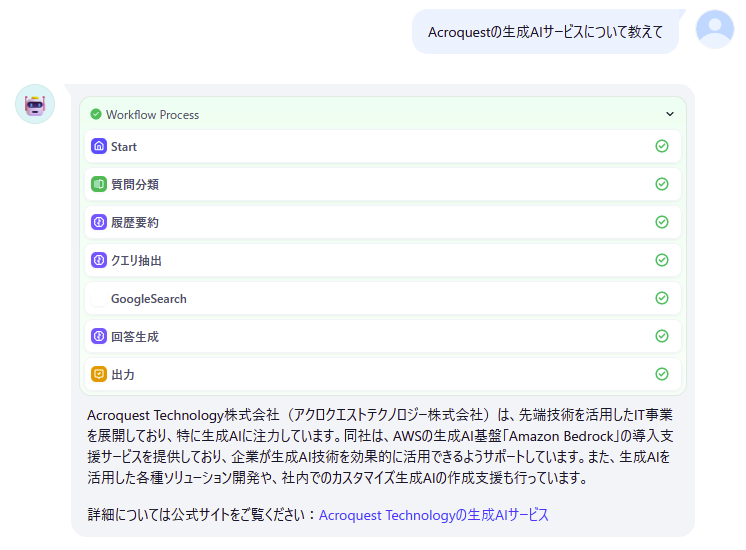Click the GoogleSearch row success checkmark

[662, 298]
